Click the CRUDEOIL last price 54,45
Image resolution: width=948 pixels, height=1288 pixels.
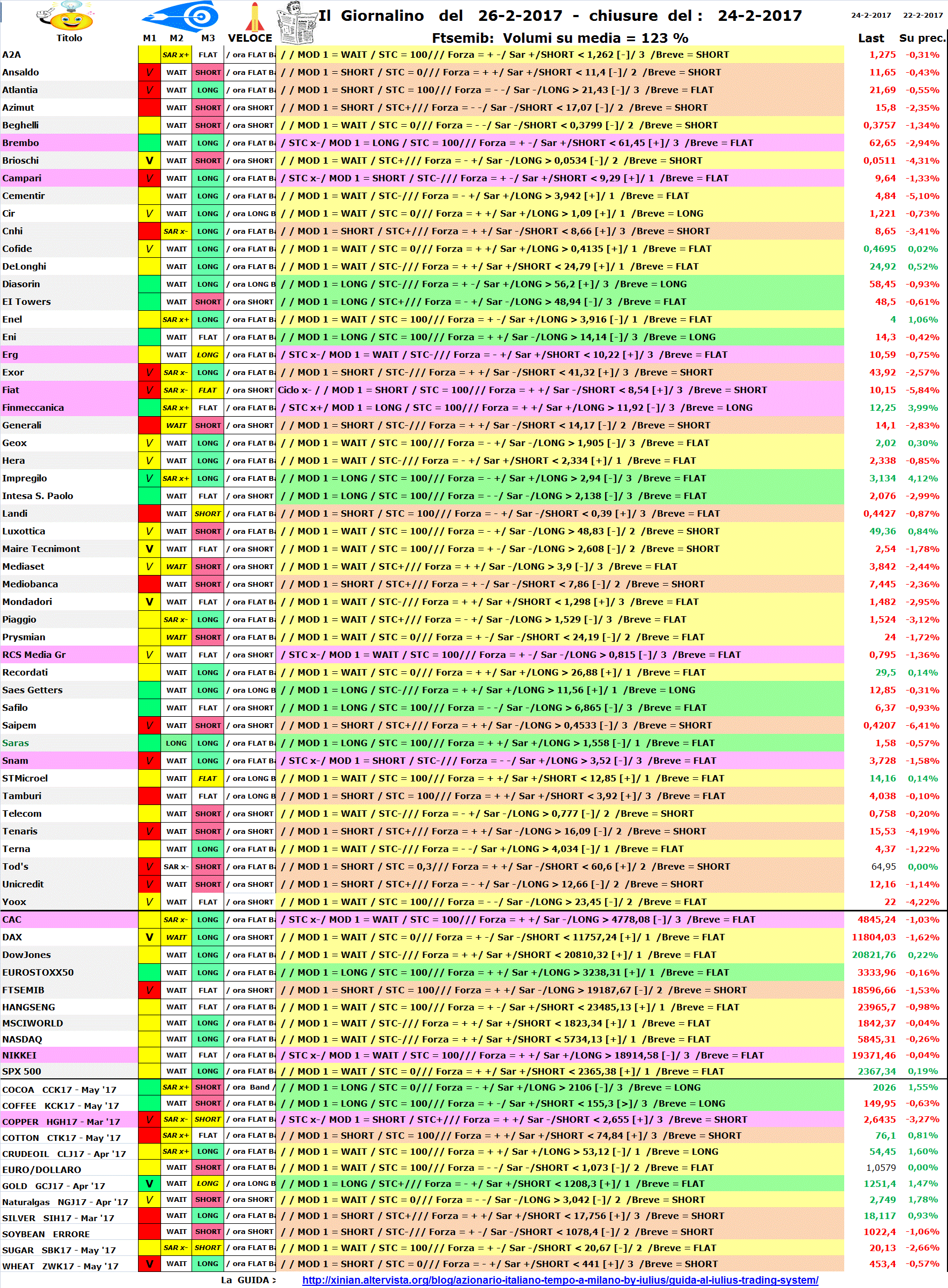pyautogui.click(x=882, y=1152)
